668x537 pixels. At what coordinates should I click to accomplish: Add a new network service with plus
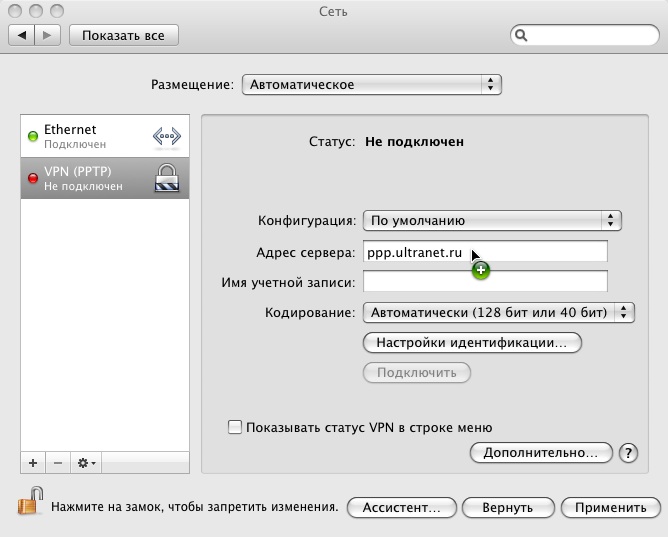point(33,463)
